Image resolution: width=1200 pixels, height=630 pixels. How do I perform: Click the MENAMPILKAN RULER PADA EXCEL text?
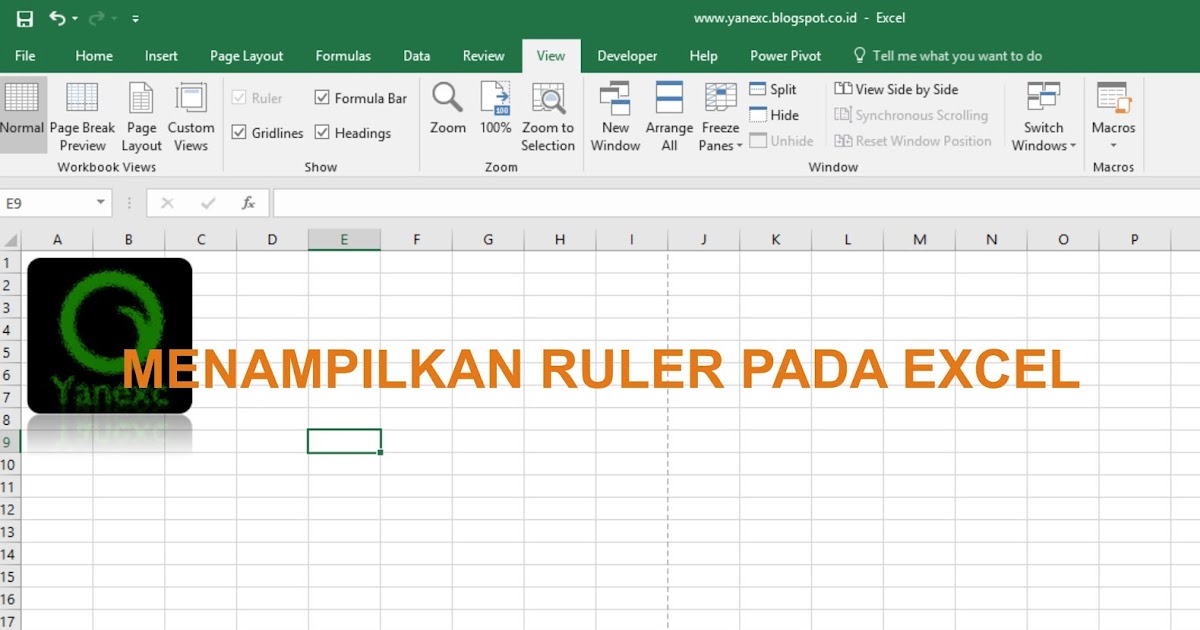601,370
